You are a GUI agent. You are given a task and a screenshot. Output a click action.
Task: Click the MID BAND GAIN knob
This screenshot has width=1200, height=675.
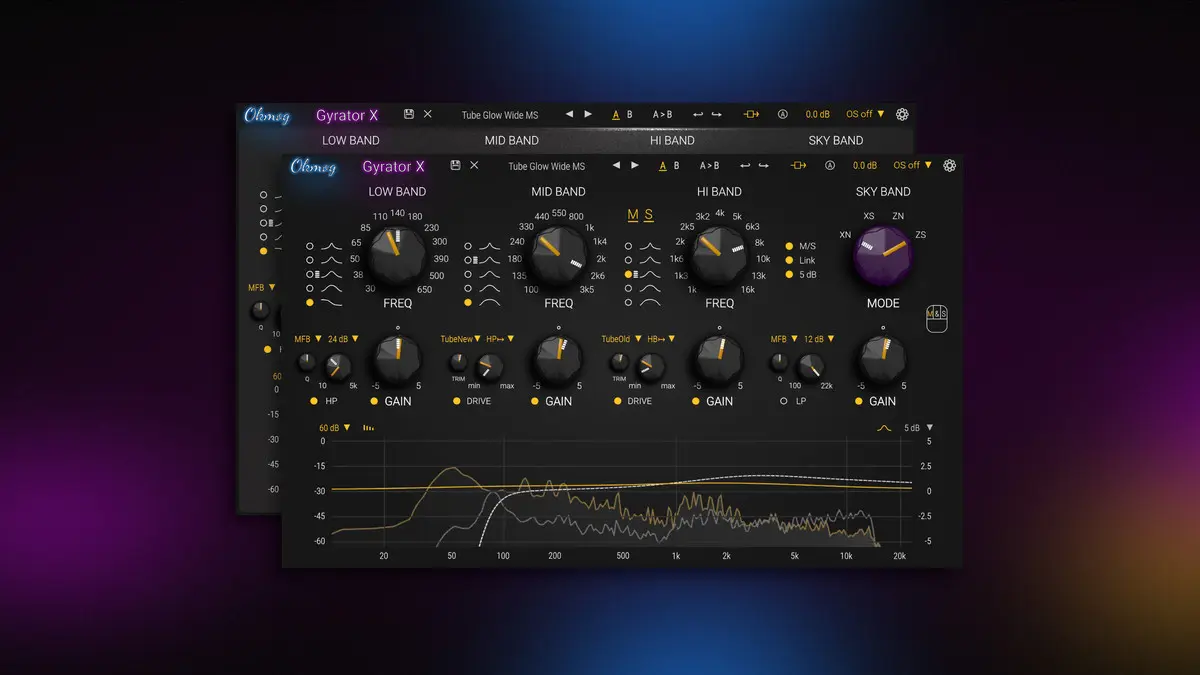(558, 360)
